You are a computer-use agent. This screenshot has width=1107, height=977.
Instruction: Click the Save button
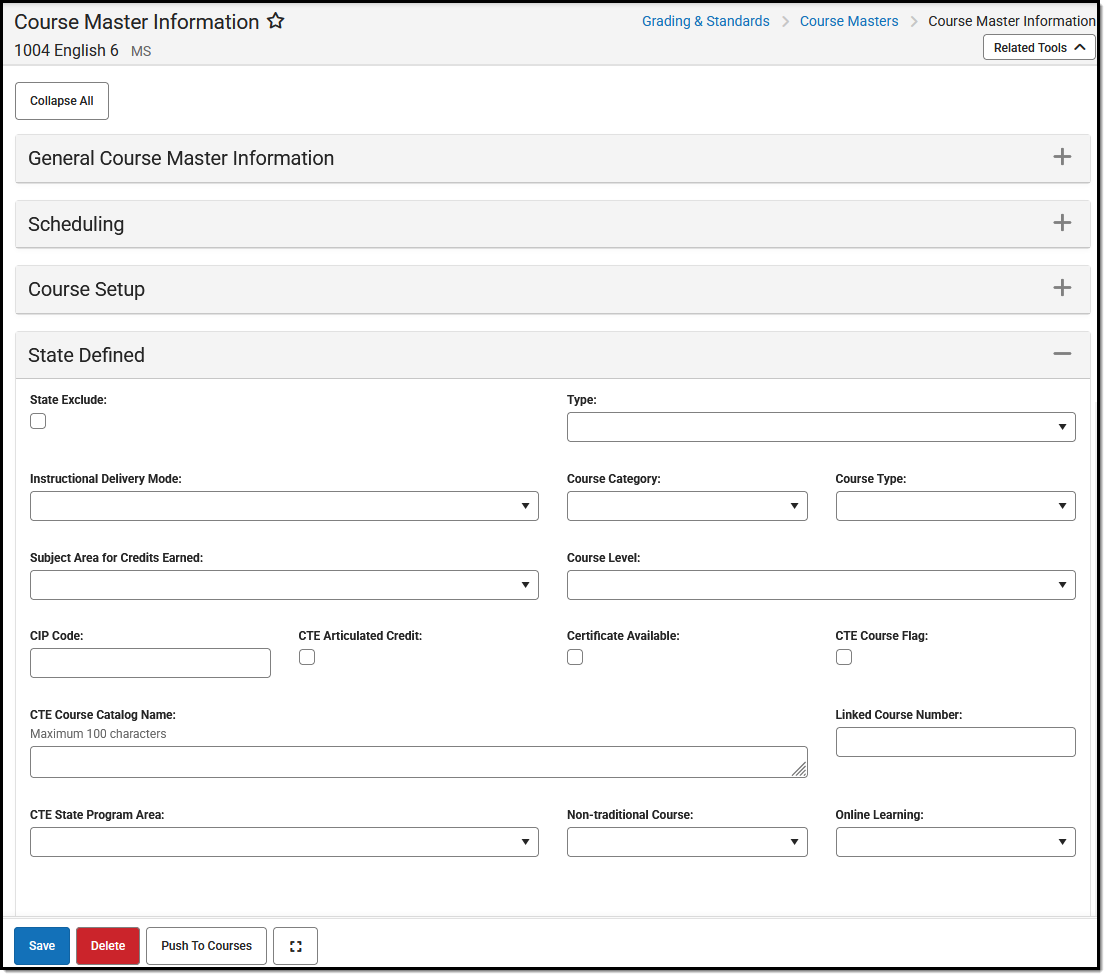41,945
